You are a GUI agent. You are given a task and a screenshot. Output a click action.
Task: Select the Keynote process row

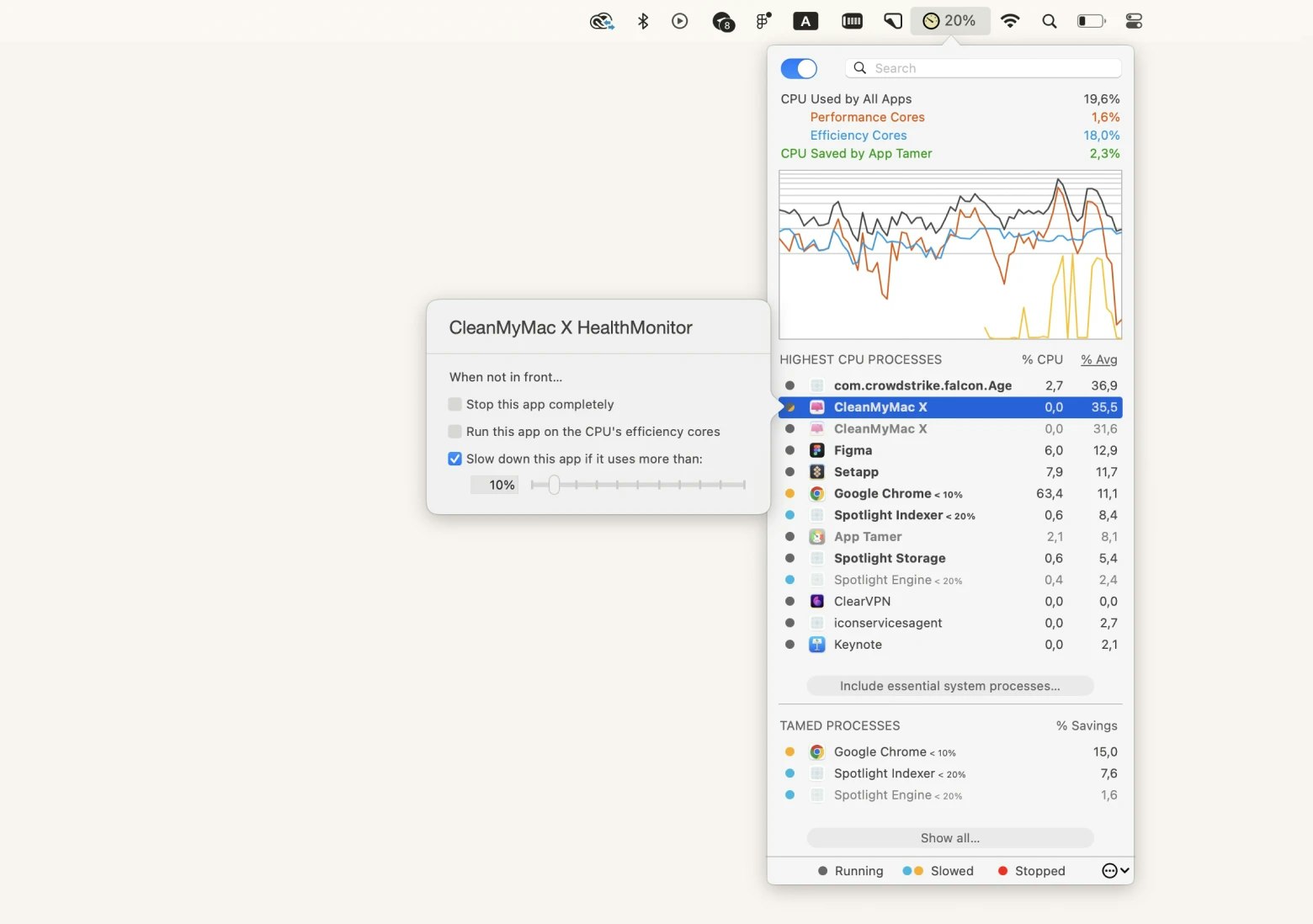coord(950,645)
